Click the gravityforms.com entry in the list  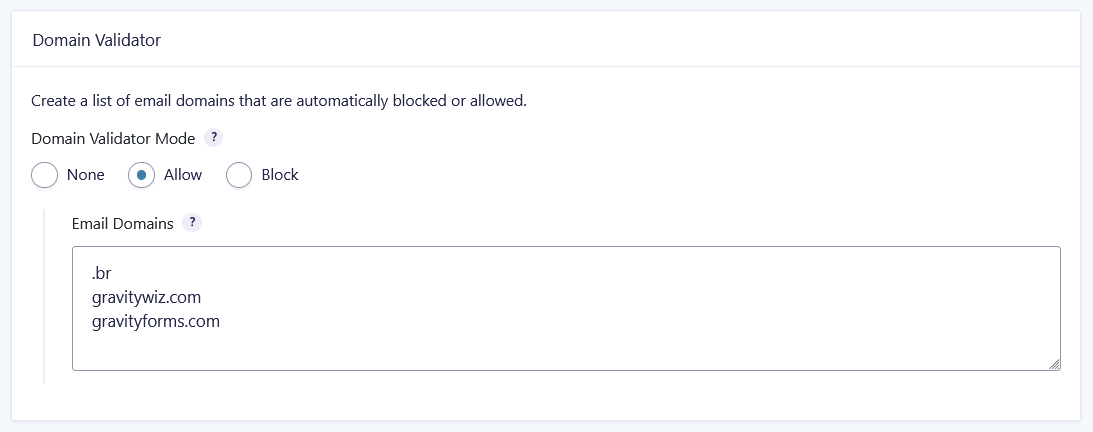tap(155, 322)
